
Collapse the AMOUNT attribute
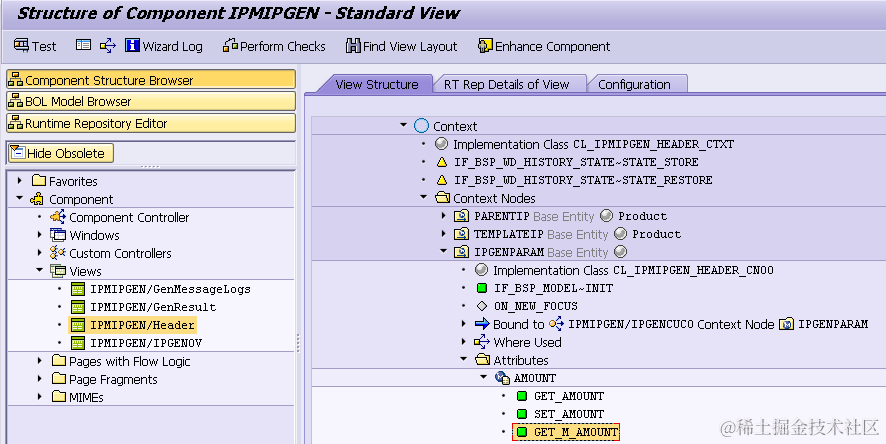point(484,377)
